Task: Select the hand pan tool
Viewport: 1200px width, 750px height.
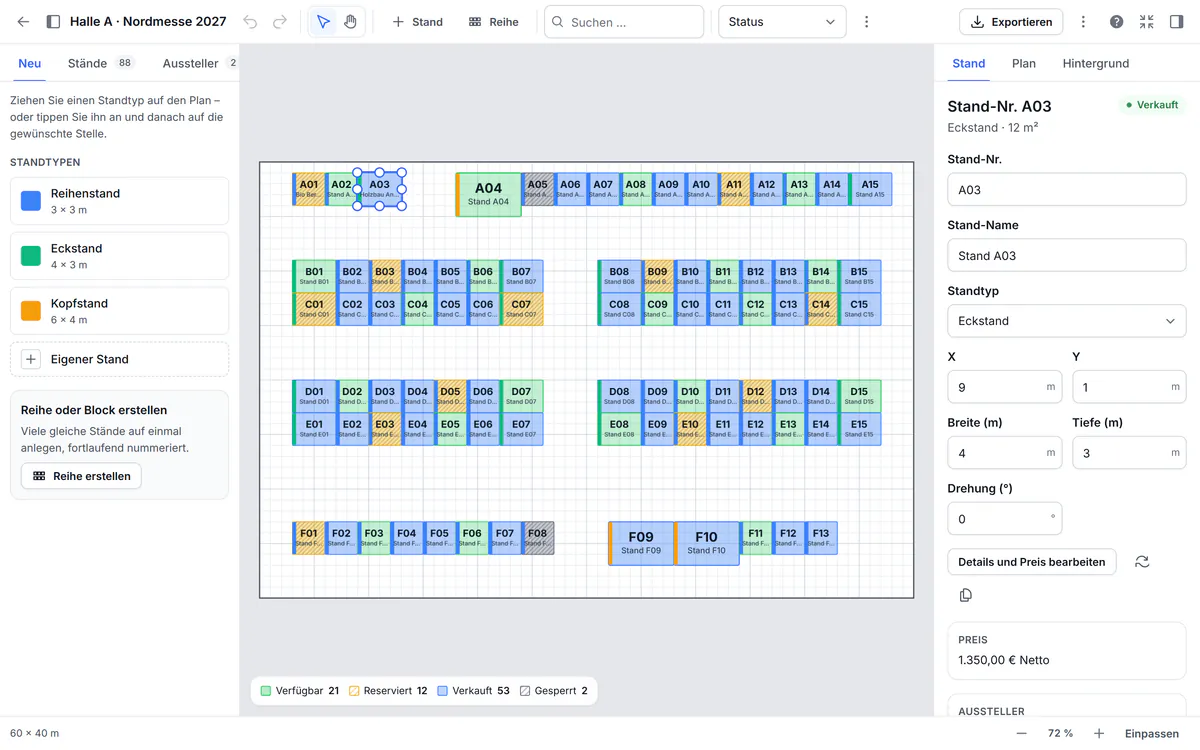Action: click(x=350, y=22)
